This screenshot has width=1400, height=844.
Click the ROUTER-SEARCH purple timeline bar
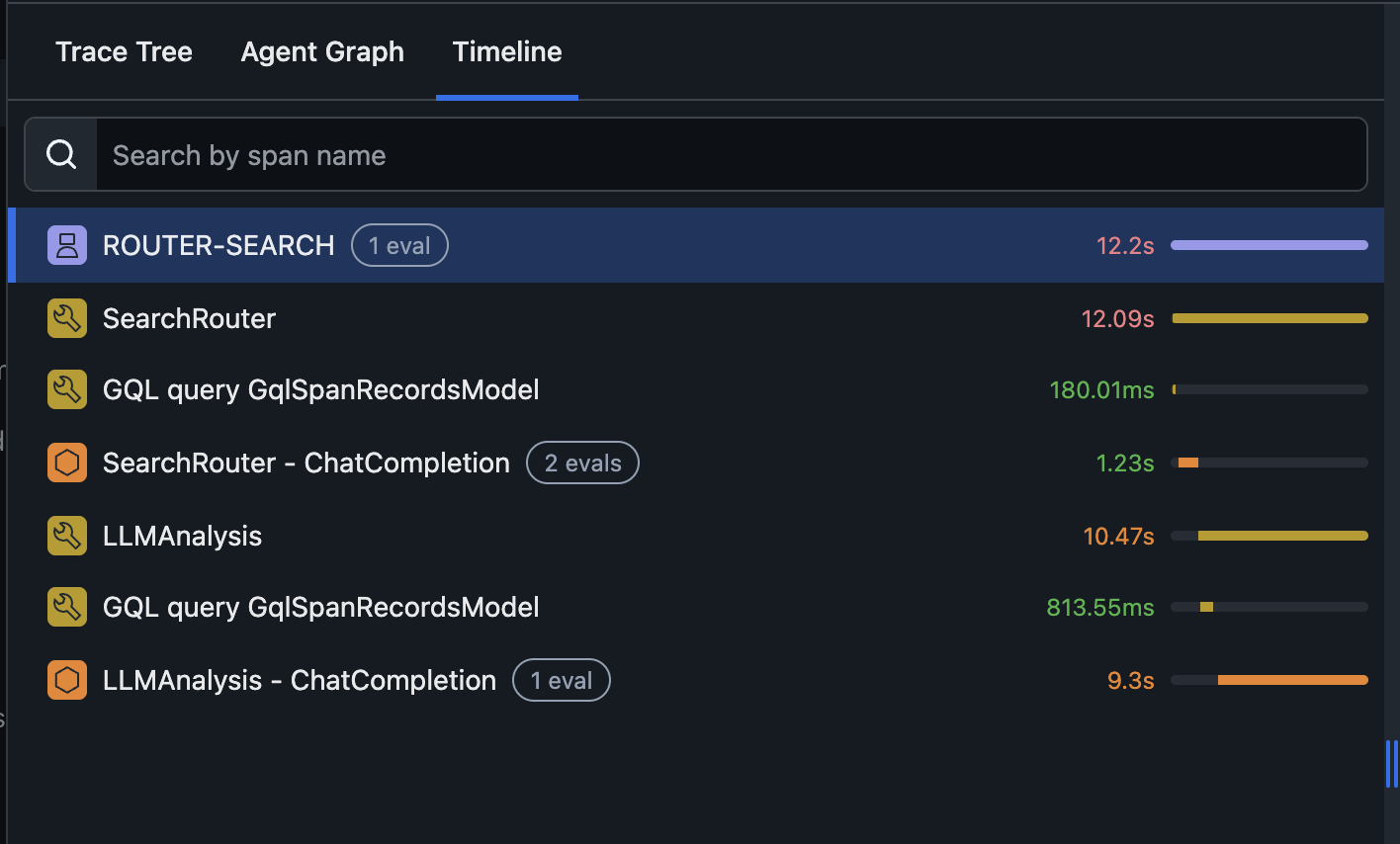click(1269, 245)
